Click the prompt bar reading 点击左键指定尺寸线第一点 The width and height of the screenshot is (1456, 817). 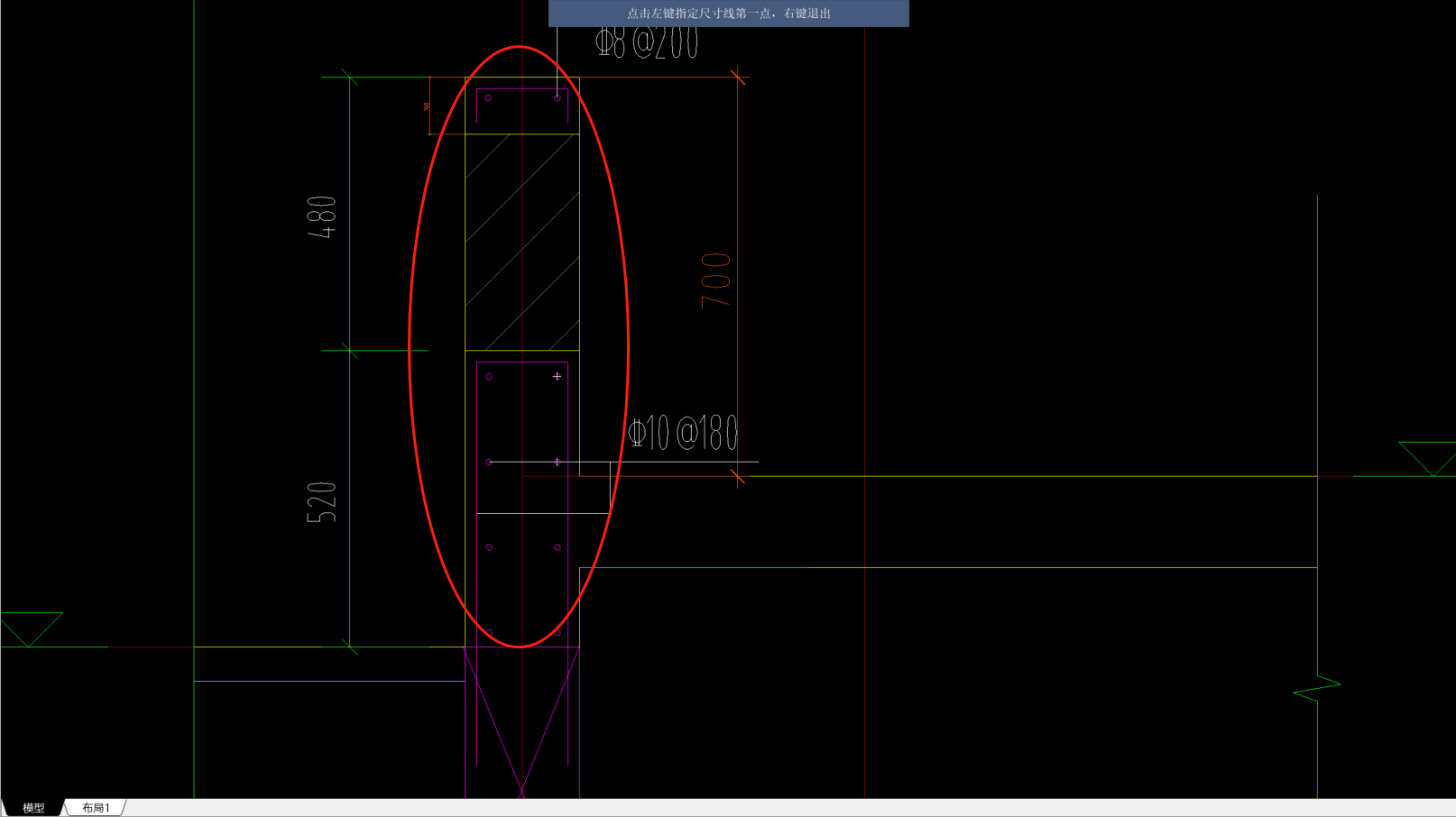pyautogui.click(x=729, y=14)
